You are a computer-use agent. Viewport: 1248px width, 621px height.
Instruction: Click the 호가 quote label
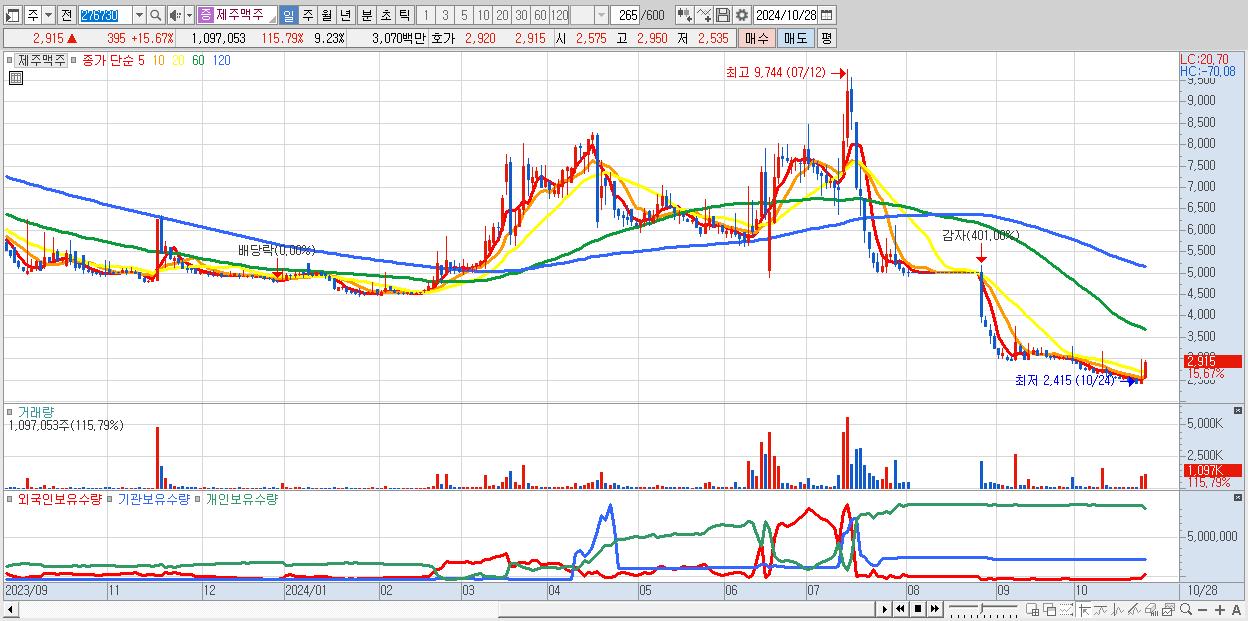(x=444, y=38)
